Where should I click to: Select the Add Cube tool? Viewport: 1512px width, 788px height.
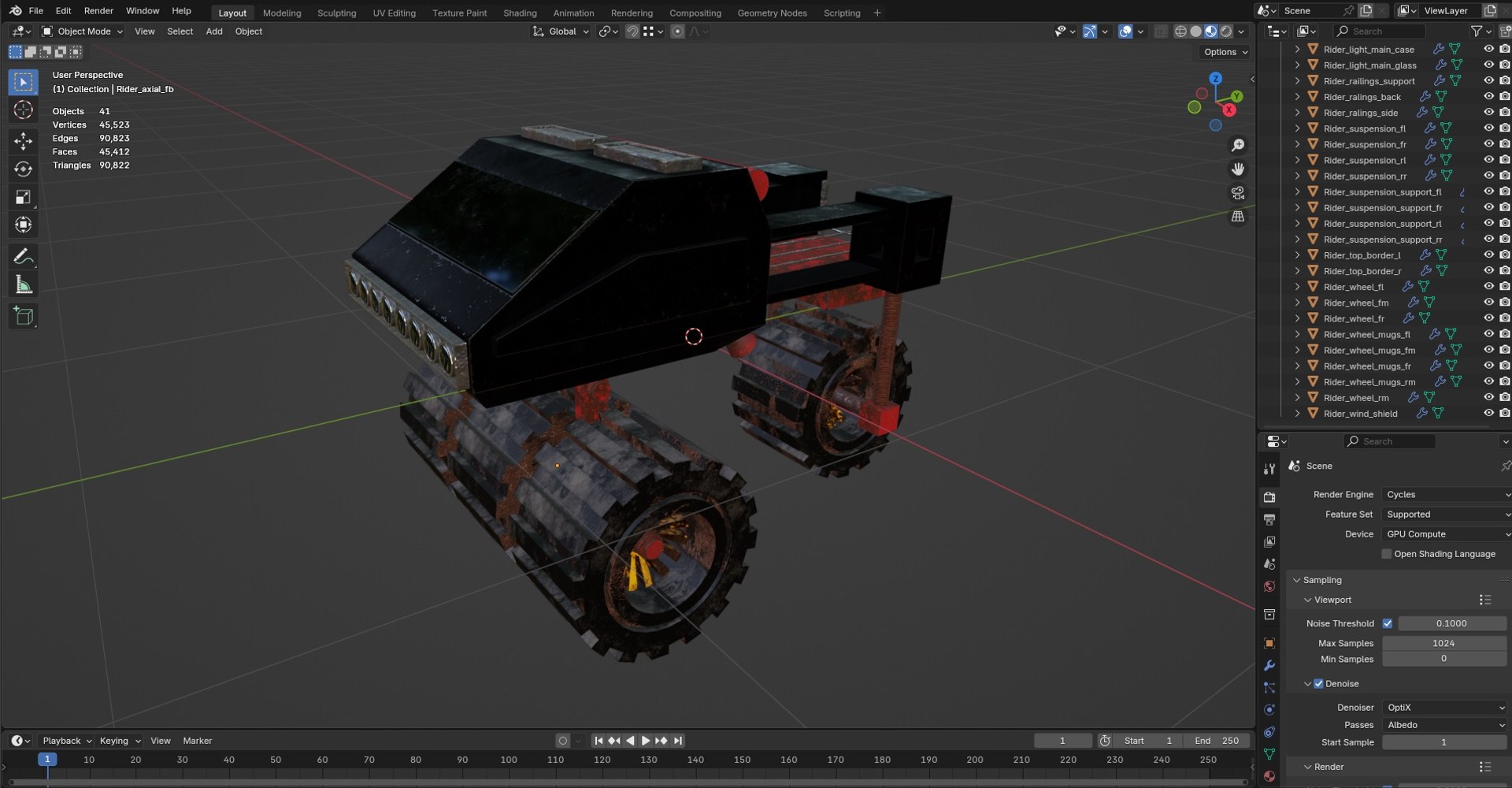(x=23, y=317)
